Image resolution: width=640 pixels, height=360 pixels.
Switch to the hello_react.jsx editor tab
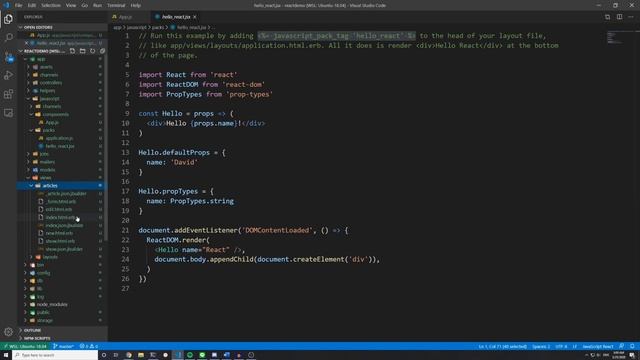click(x=176, y=17)
